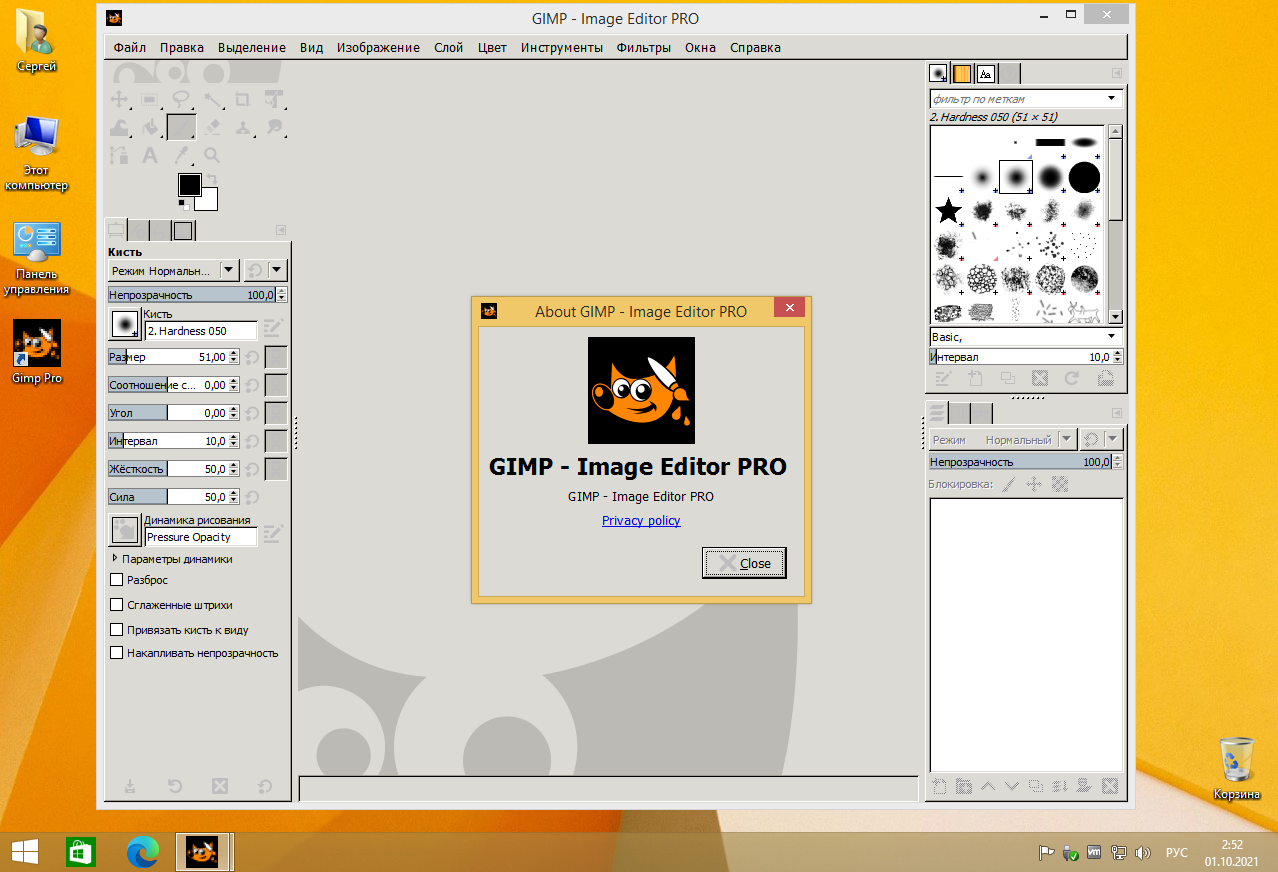The height and width of the screenshot is (872, 1278).
Task: Select the Fuzzy Select magic wand tool
Action: click(212, 99)
